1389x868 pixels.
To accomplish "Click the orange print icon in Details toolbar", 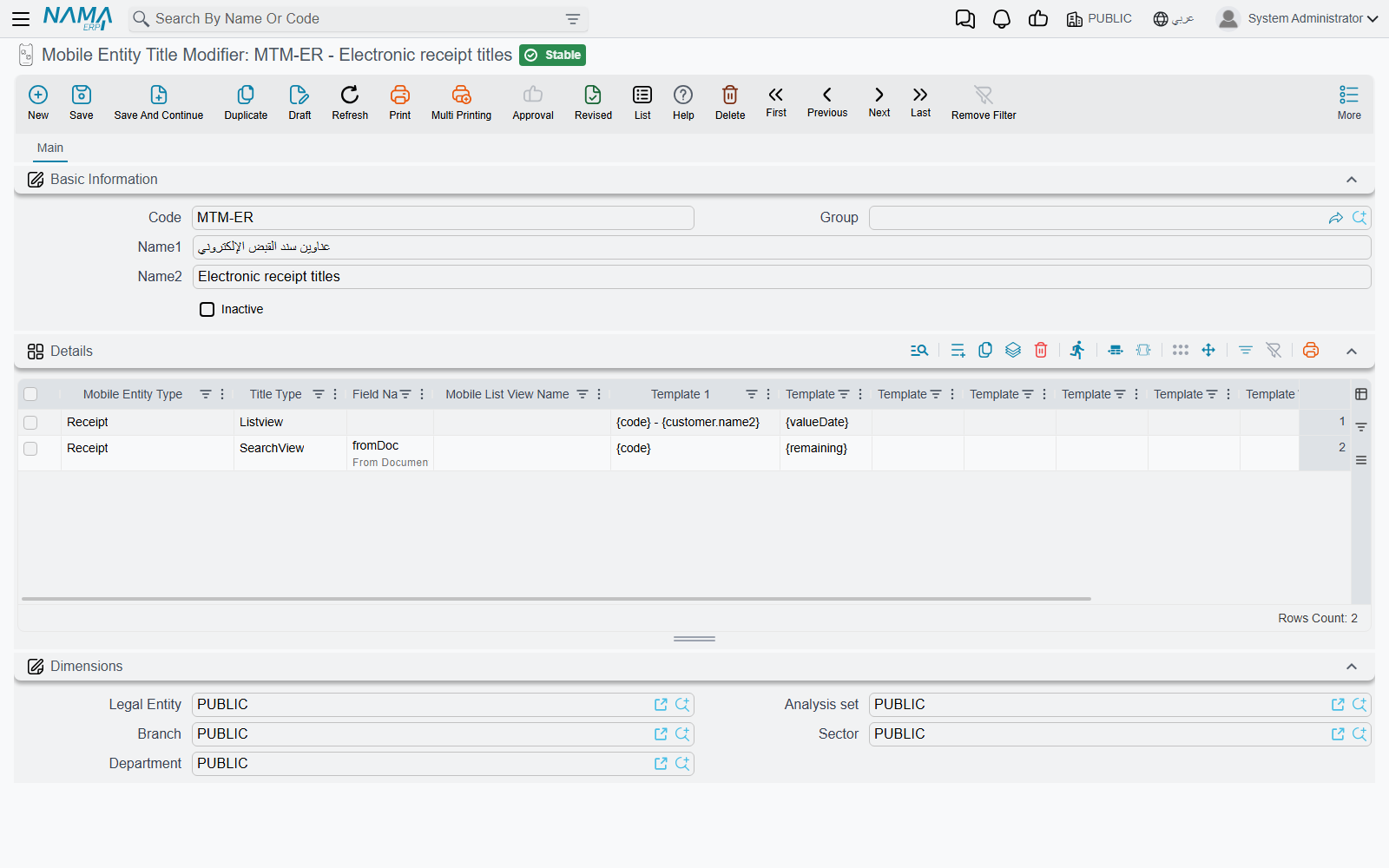I will [x=1311, y=350].
